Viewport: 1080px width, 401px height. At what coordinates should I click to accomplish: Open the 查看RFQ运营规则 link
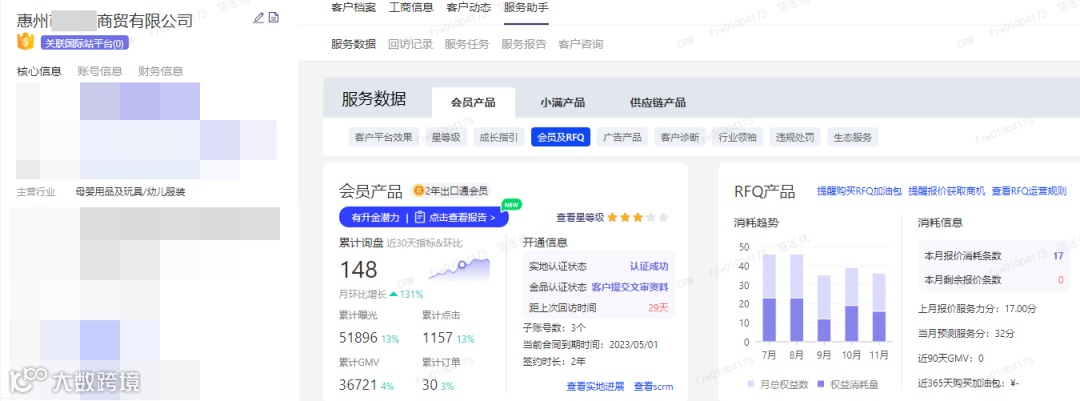tap(1029, 191)
